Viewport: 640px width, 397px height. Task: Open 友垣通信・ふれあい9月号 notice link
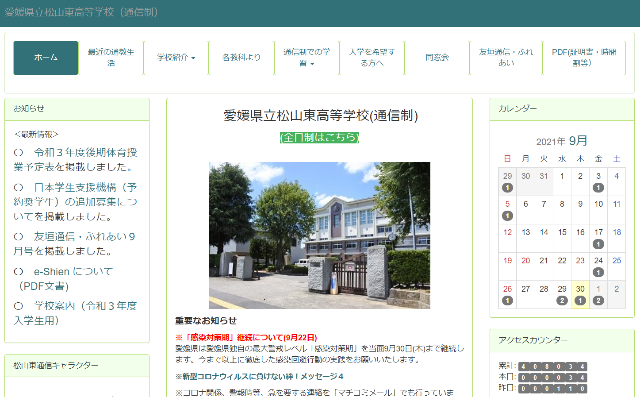(74, 244)
